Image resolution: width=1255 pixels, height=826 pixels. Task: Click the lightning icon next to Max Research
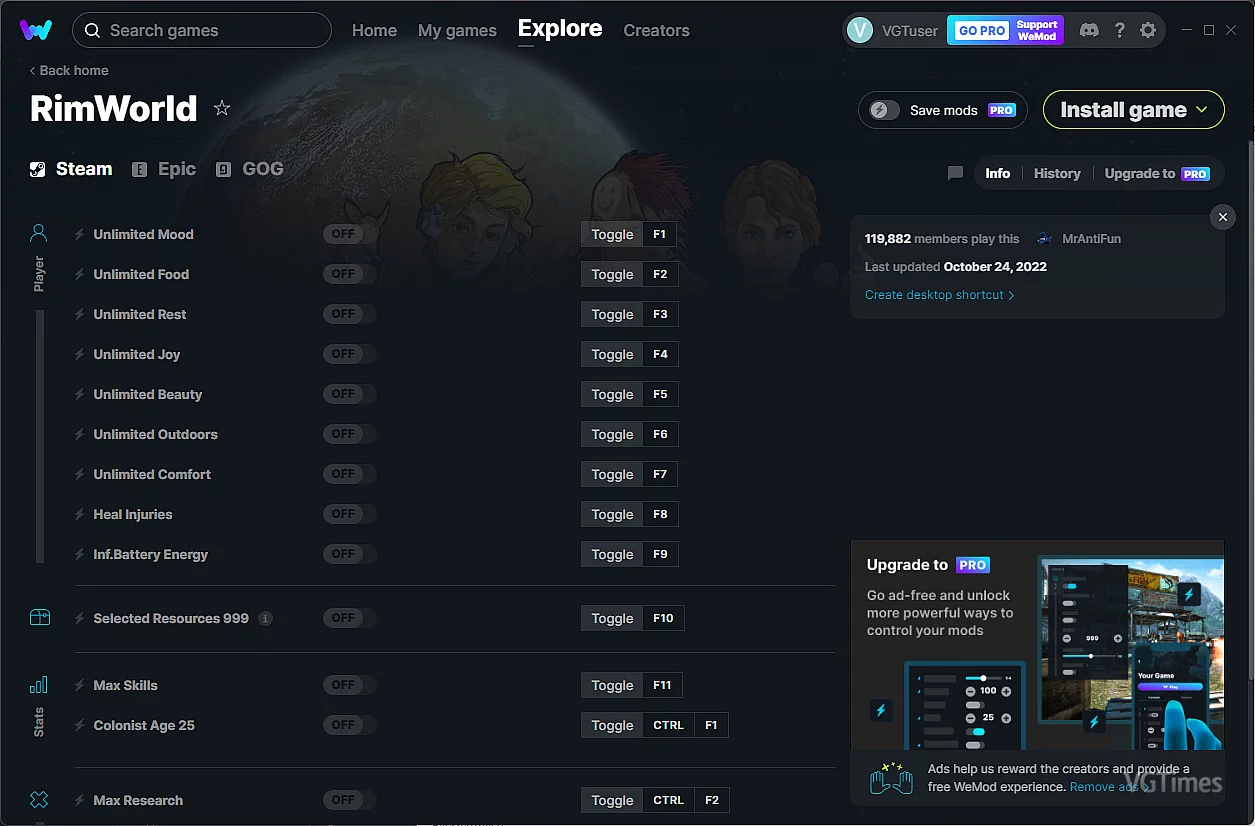pyautogui.click(x=79, y=800)
